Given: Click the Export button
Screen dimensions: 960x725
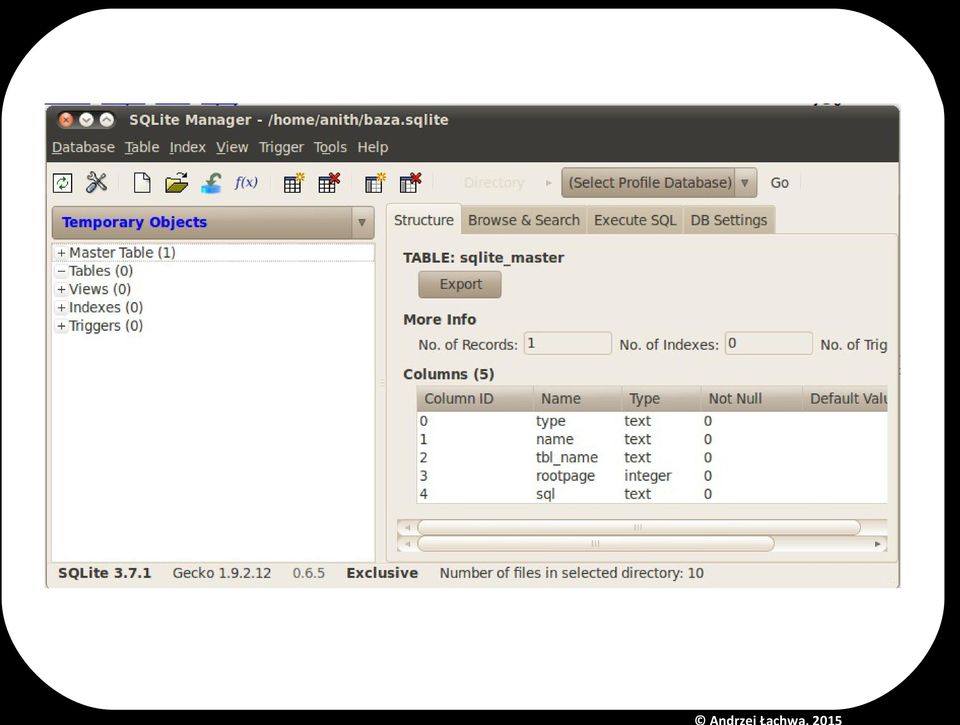Looking at the screenshot, I should [x=460, y=284].
